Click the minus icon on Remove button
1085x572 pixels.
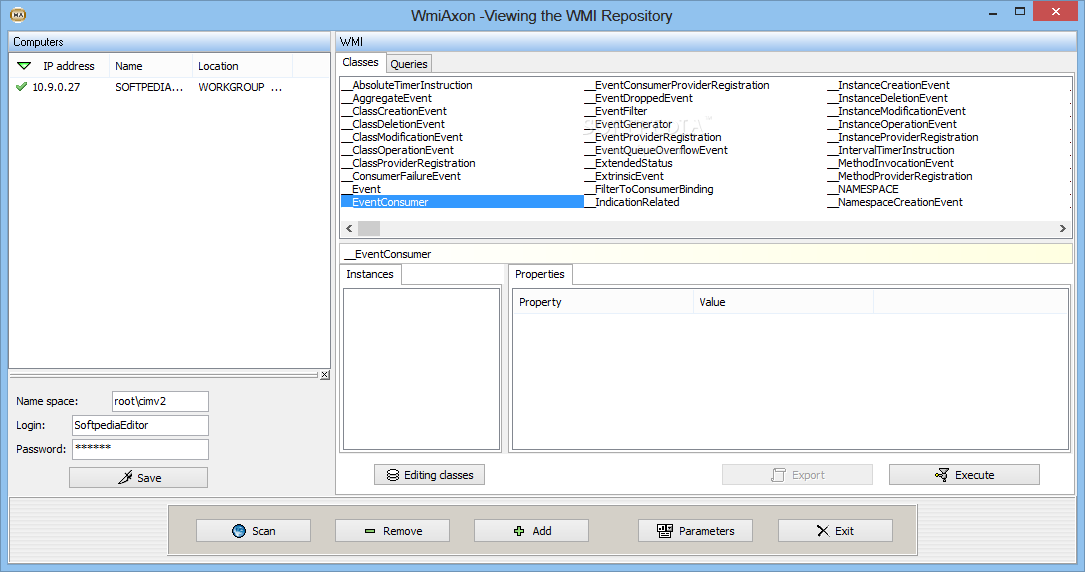coord(370,531)
